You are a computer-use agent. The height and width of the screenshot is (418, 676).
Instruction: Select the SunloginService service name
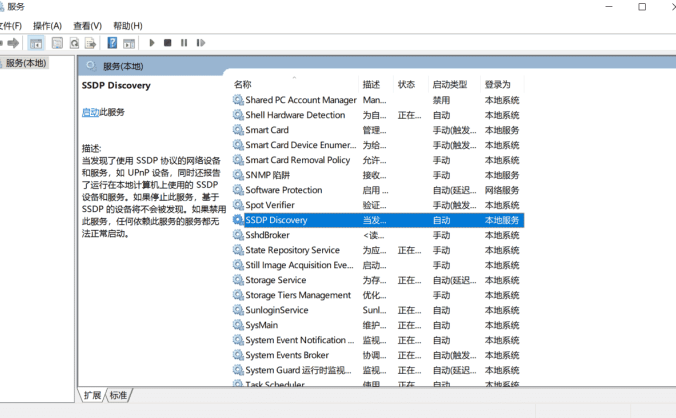click(x=277, y=310)
